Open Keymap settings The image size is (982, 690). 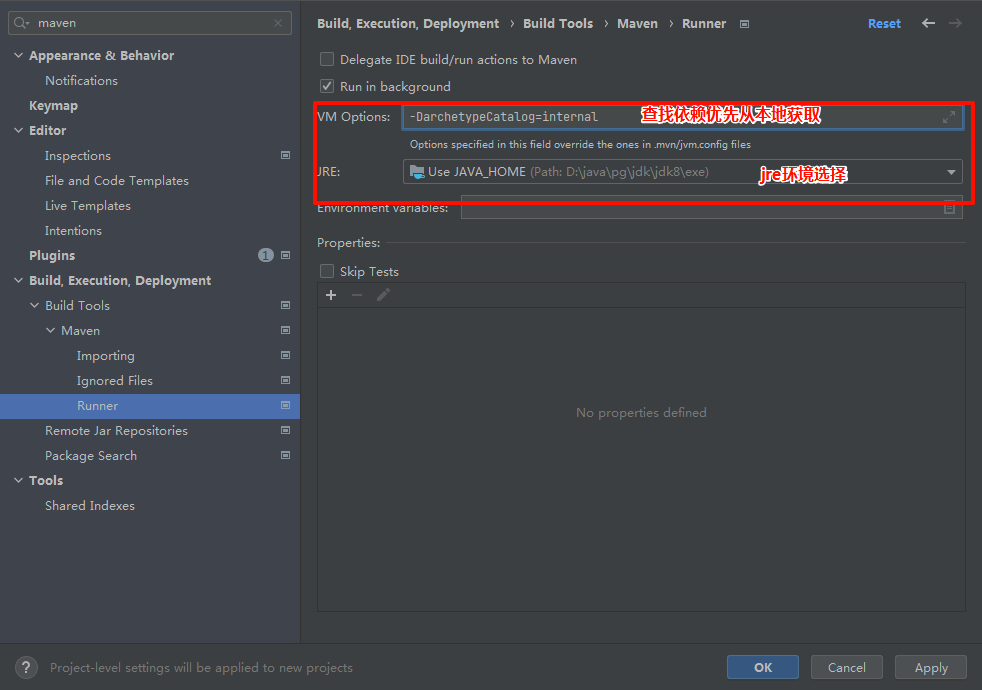[53, 106]
